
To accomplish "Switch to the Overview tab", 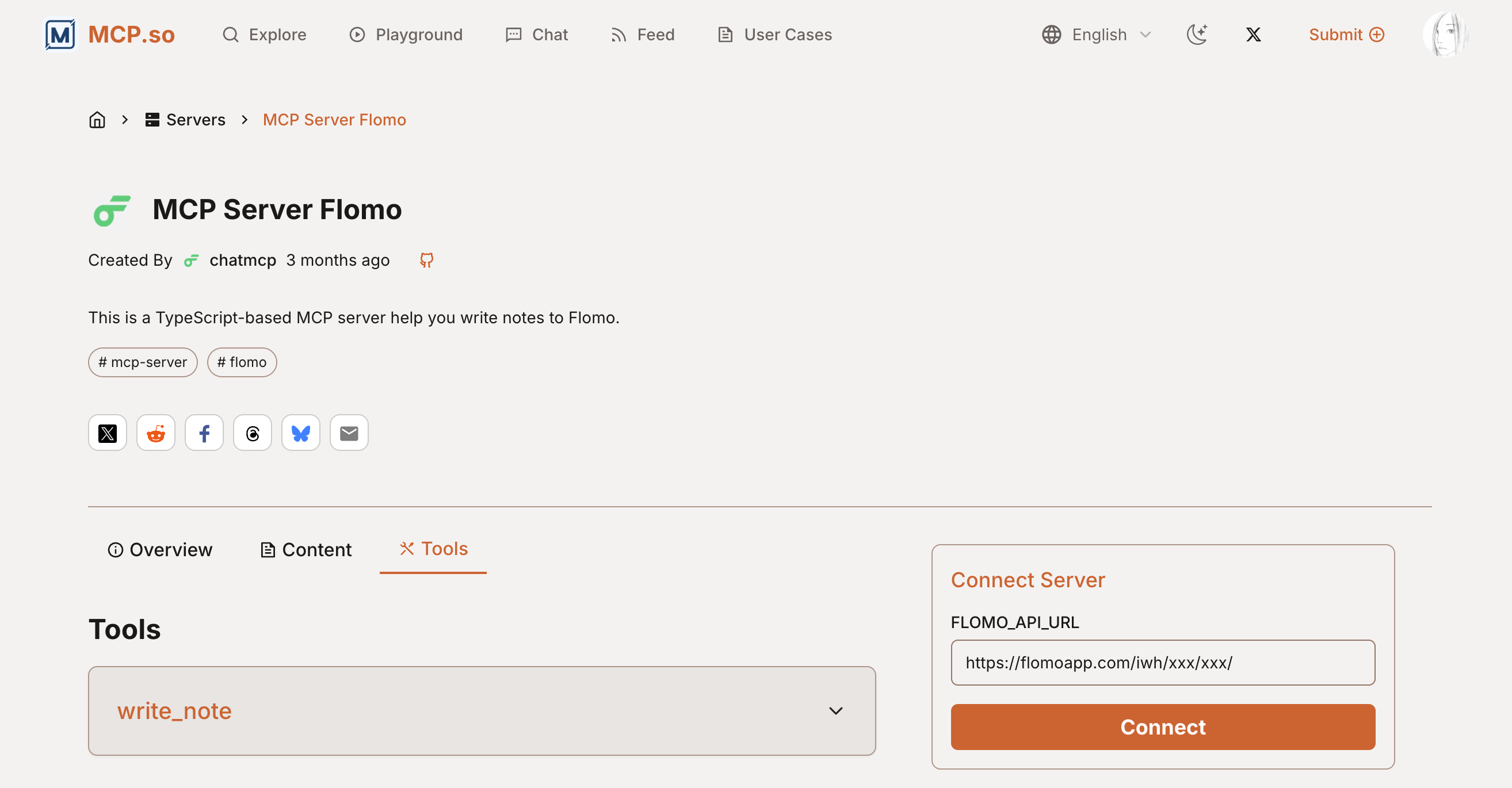I will tap(159, 549).
